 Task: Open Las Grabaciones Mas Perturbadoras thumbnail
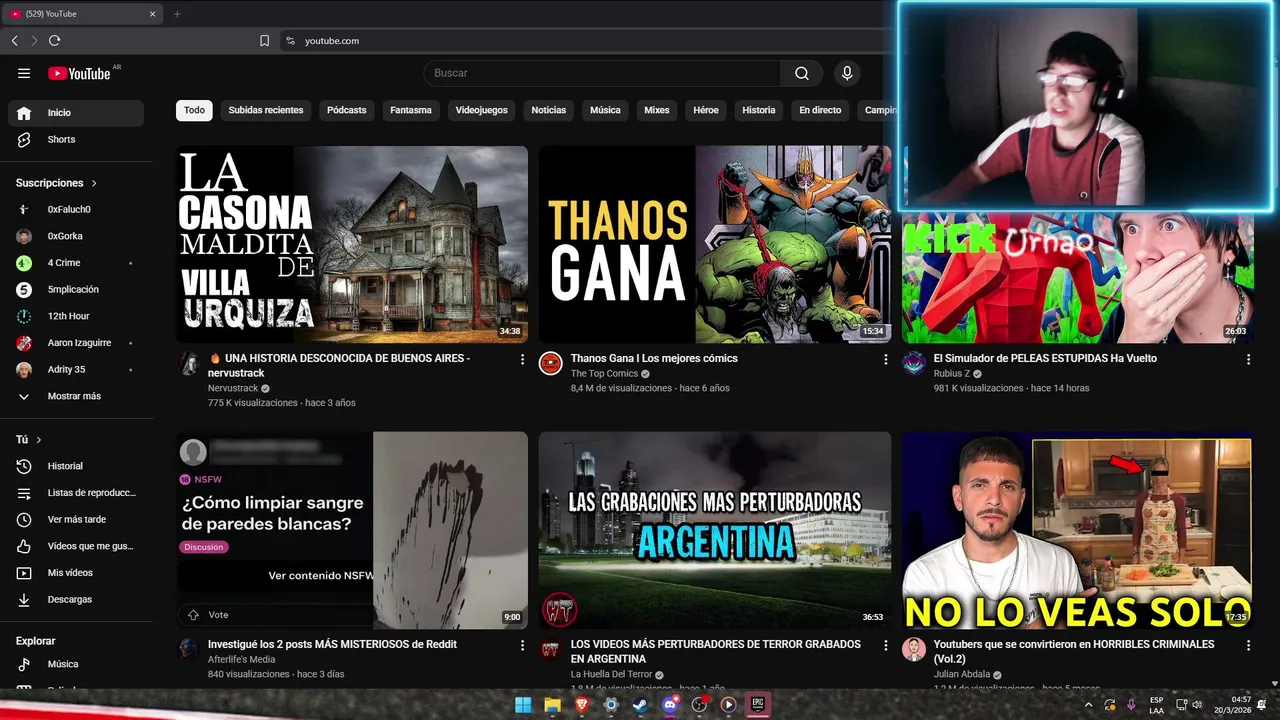pos(715,531)
